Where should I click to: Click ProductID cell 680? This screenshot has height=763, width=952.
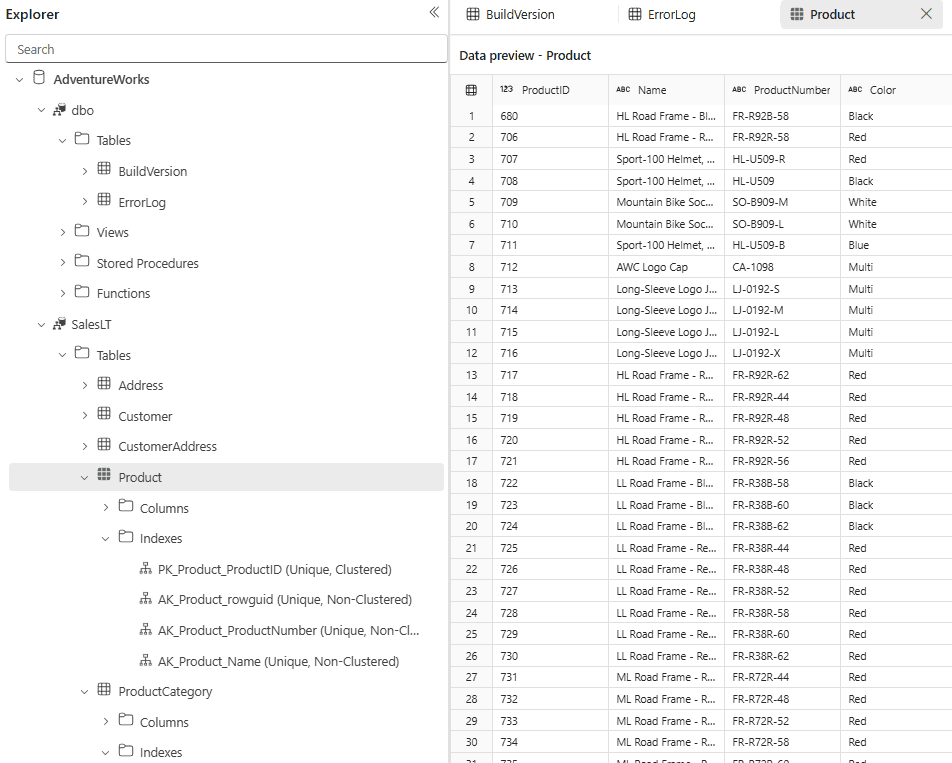pyautogui.click(x=550, y=116)
